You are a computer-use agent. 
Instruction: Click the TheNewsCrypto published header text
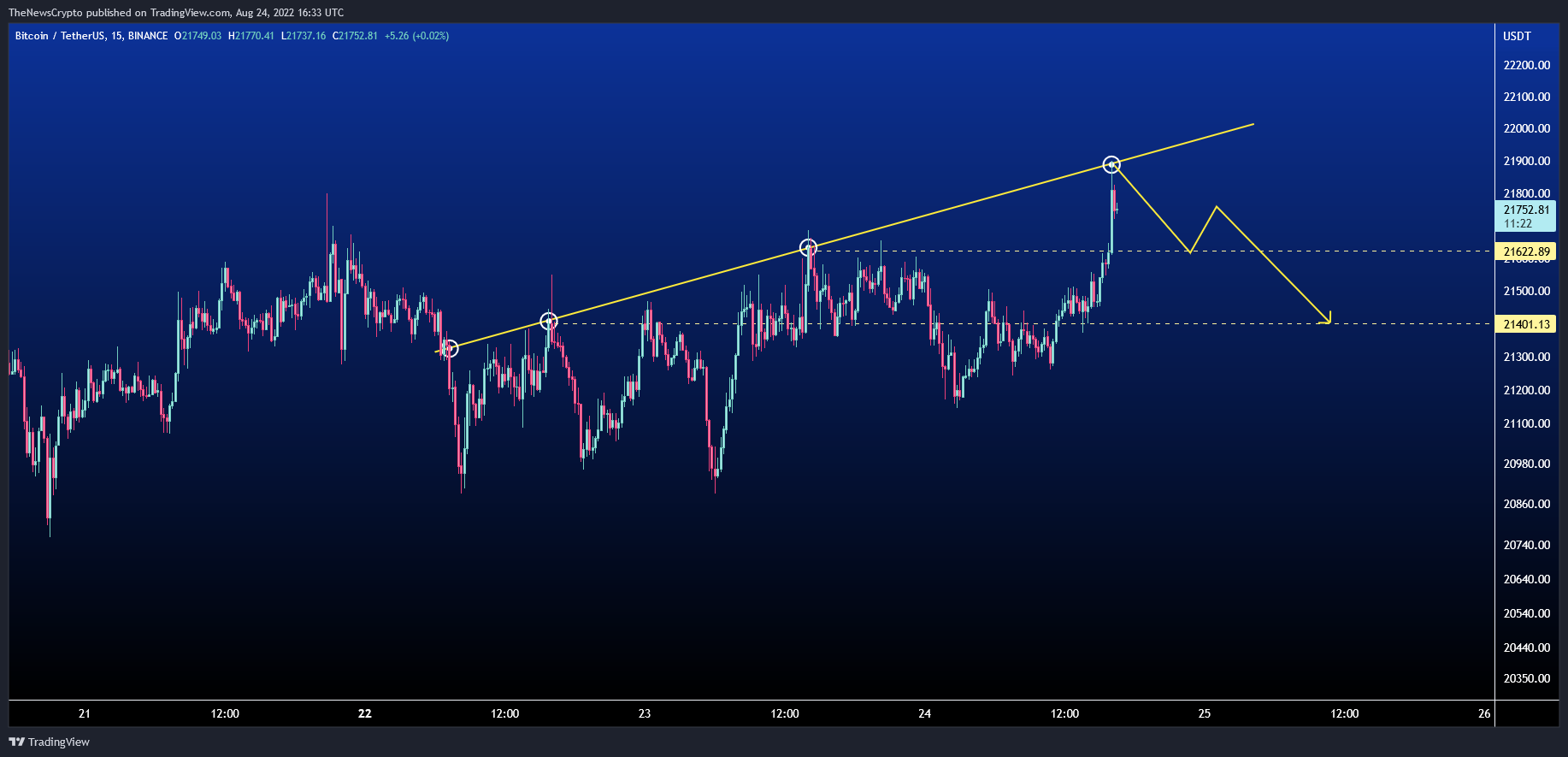pyautogui.click(x=176, y=12)
